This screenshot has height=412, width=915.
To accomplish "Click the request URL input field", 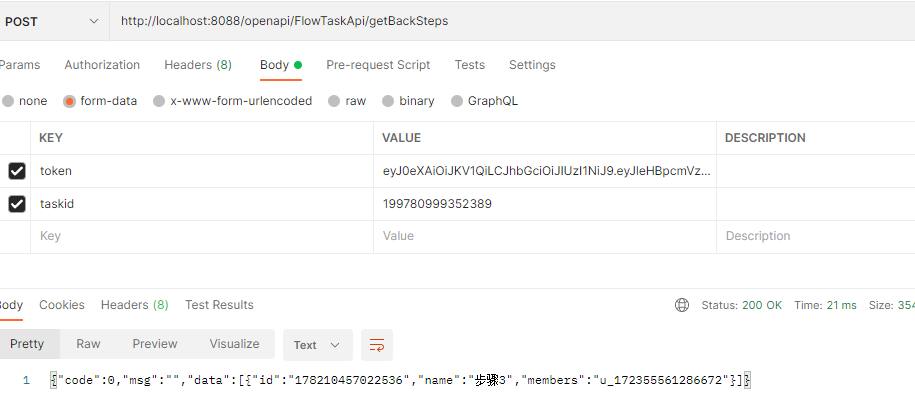I will pos(500,21).
